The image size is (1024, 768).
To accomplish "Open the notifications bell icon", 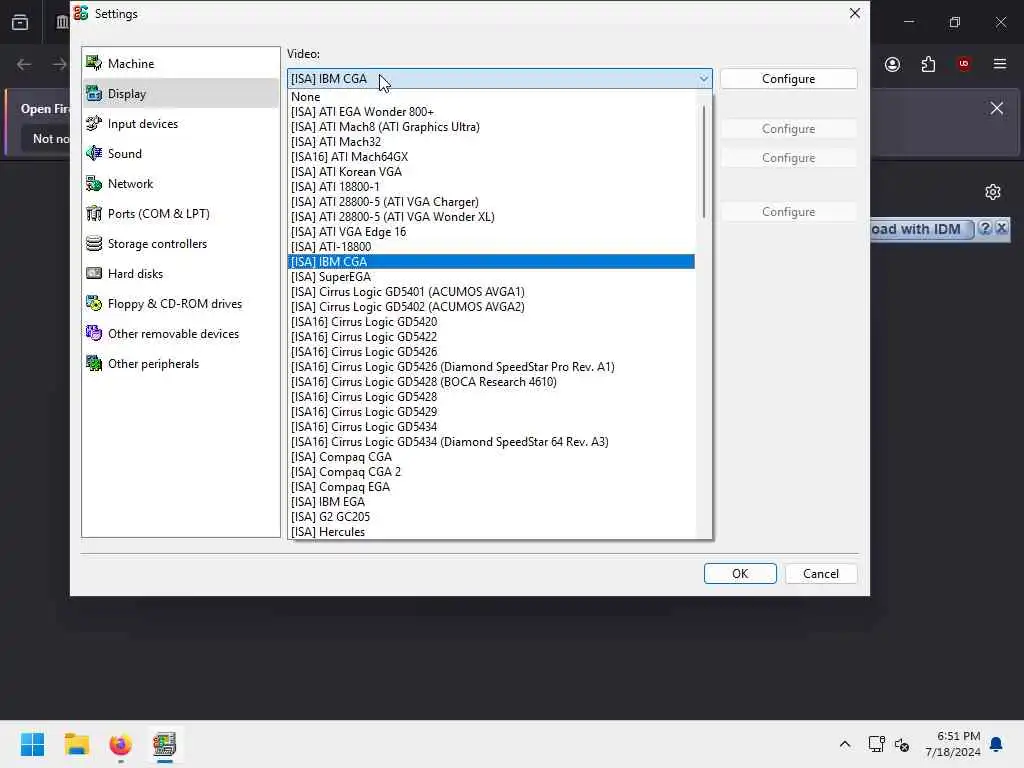I will pos(996,744).
